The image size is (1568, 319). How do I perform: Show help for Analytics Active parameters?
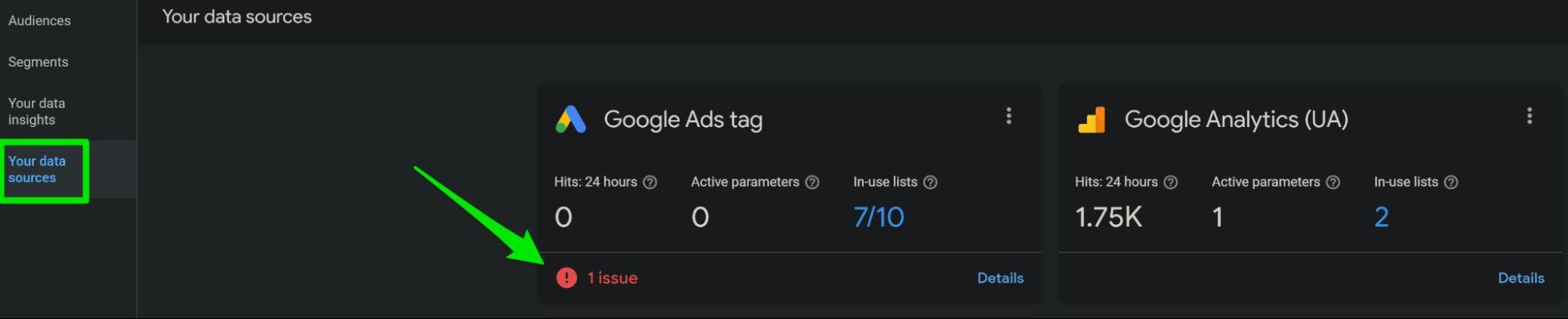pos(1333,182)
